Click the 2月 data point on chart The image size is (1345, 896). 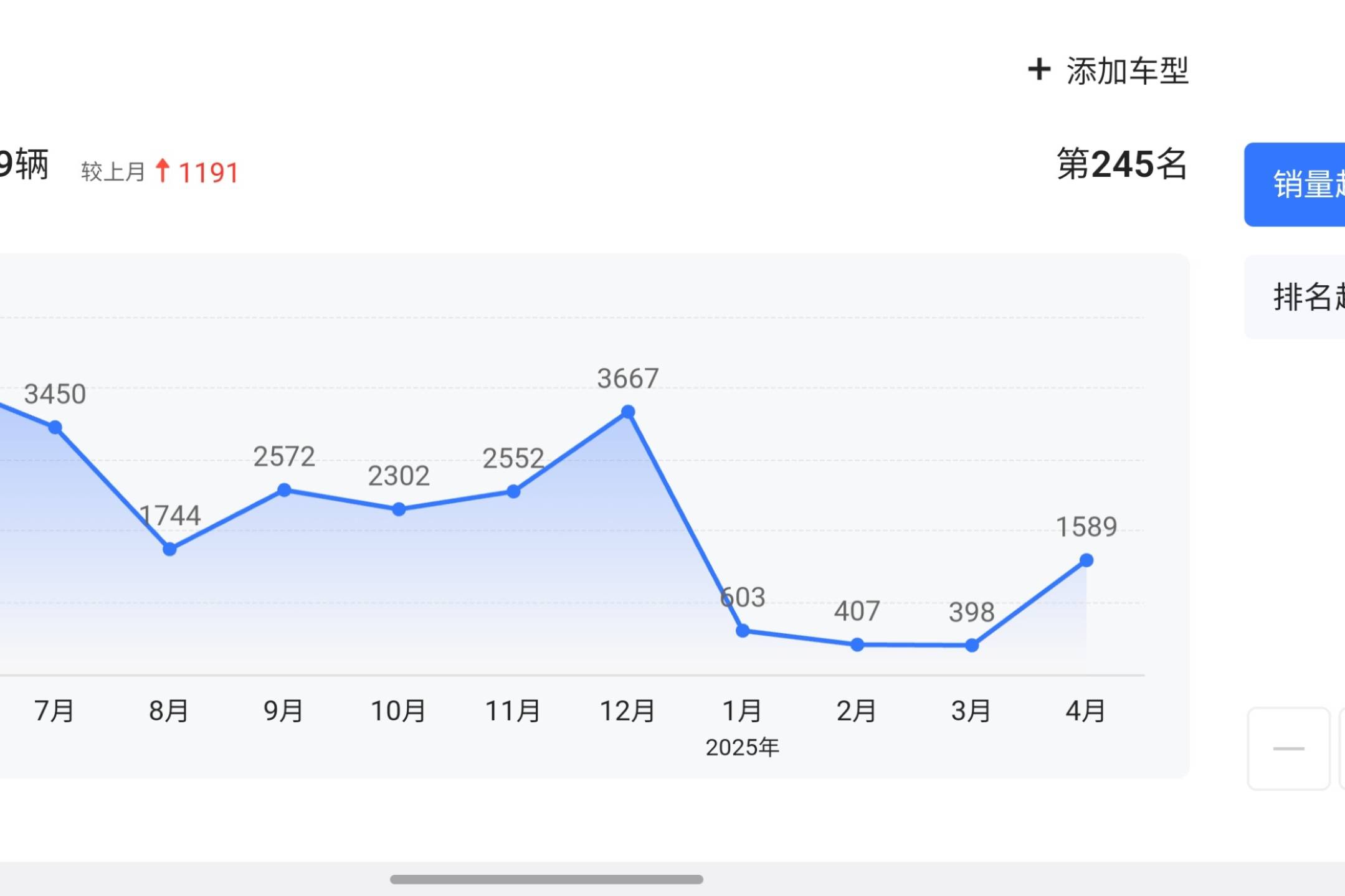click(857, 645)
